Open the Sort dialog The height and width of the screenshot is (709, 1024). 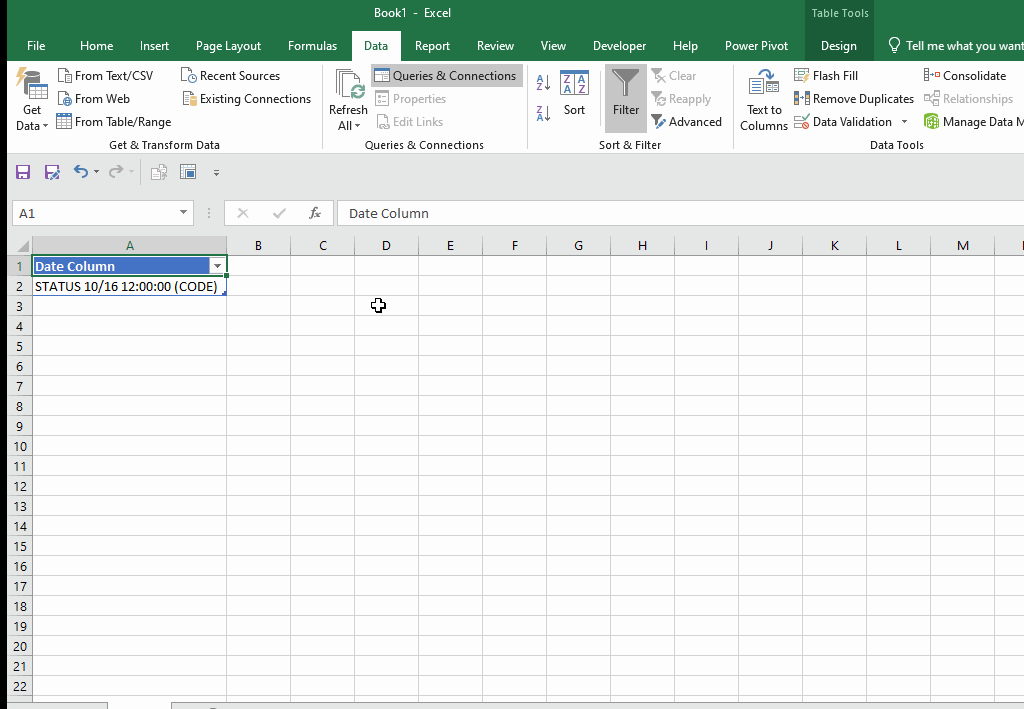coord(574,93)
